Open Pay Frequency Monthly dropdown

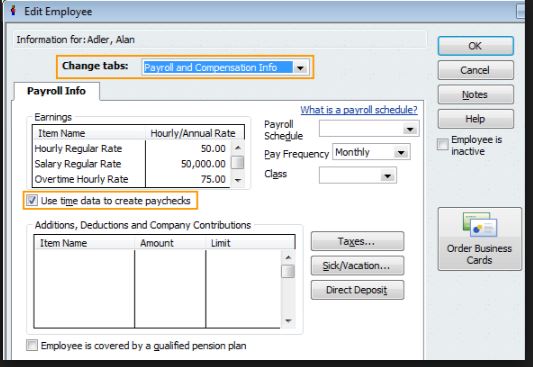click(401, 152)
